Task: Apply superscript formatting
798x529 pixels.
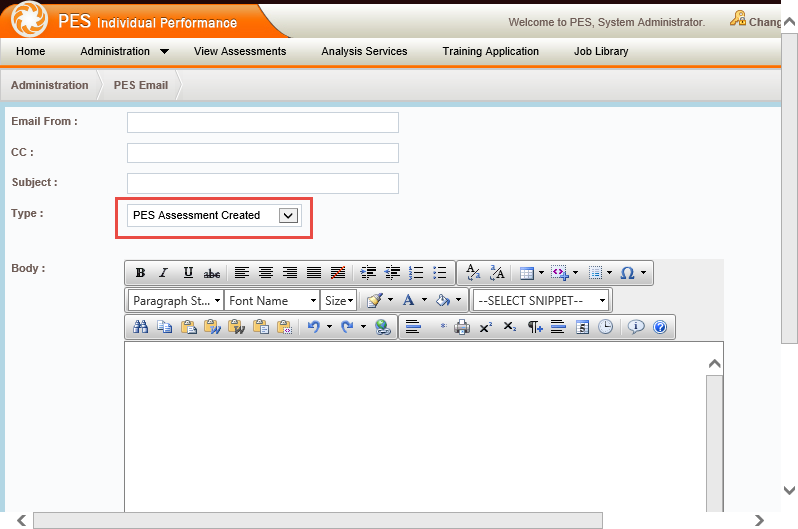Action: pyautogui.click(x=485, y=327)
